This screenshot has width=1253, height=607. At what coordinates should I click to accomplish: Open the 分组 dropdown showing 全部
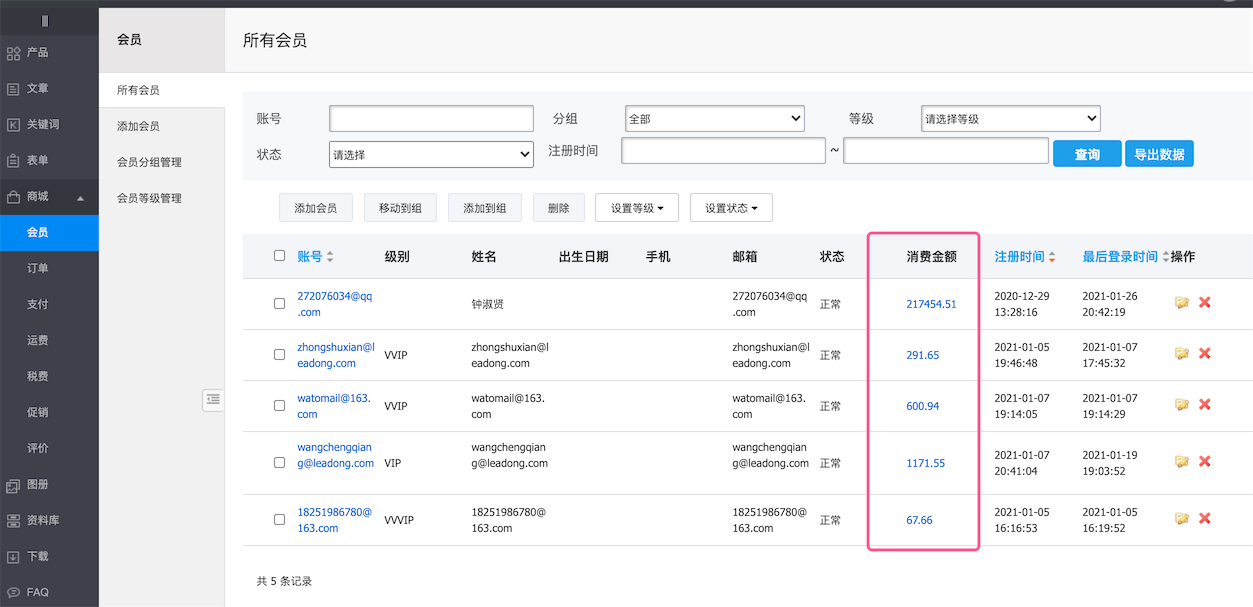[x=714, y=118]
